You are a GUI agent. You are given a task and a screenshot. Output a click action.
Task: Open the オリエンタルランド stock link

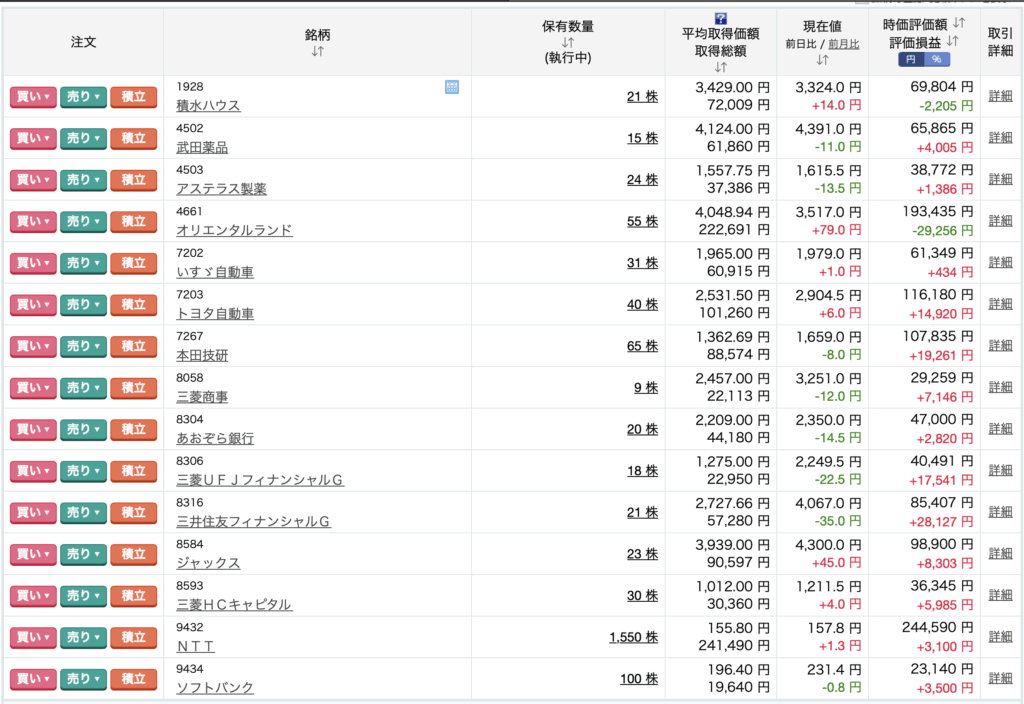point(234,231)
